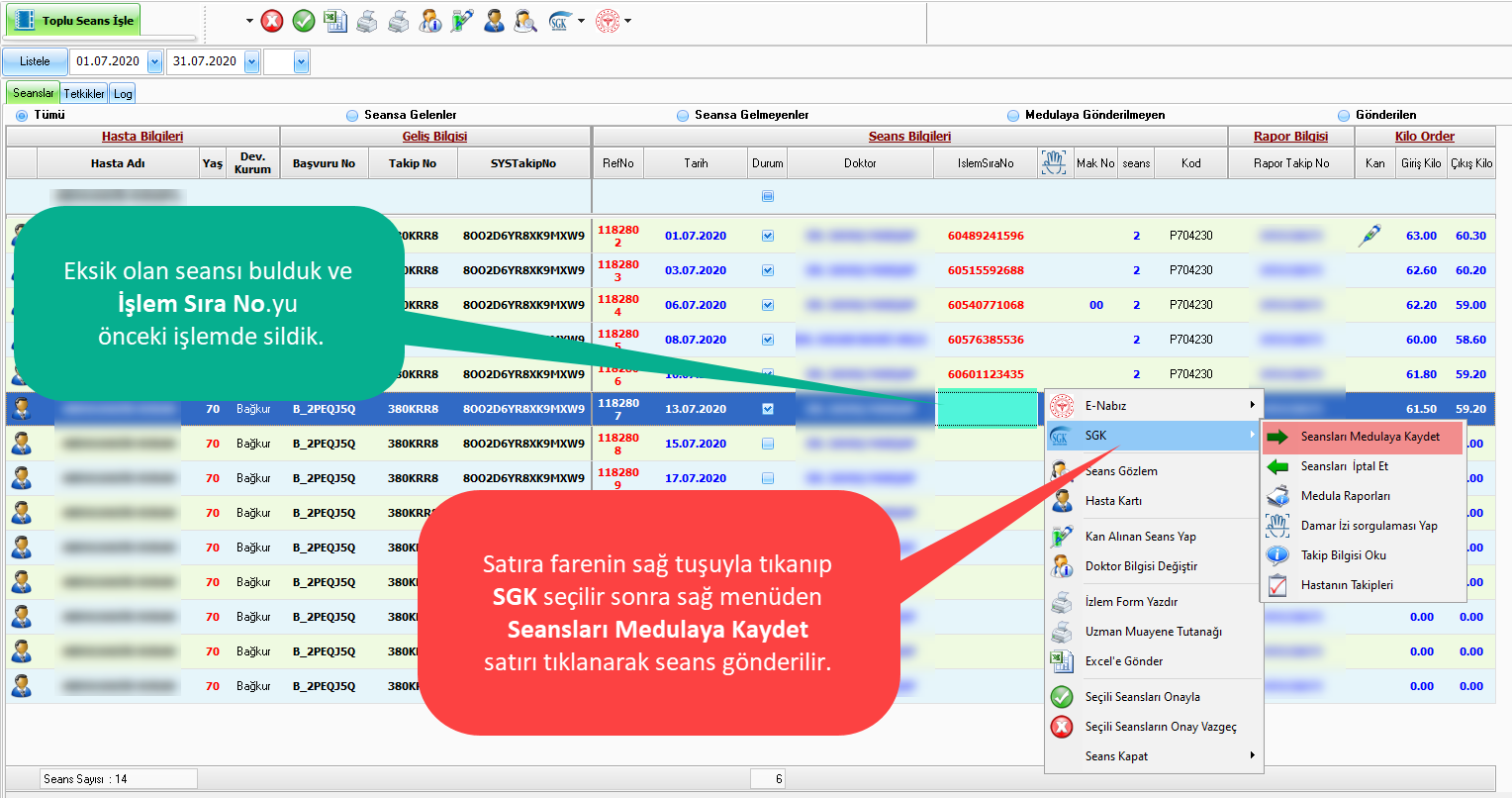This screenshot has height=798, width=1512.
Task: Open Medula Raporları from SGK submenu
Action: click(x=1363, y=496)
